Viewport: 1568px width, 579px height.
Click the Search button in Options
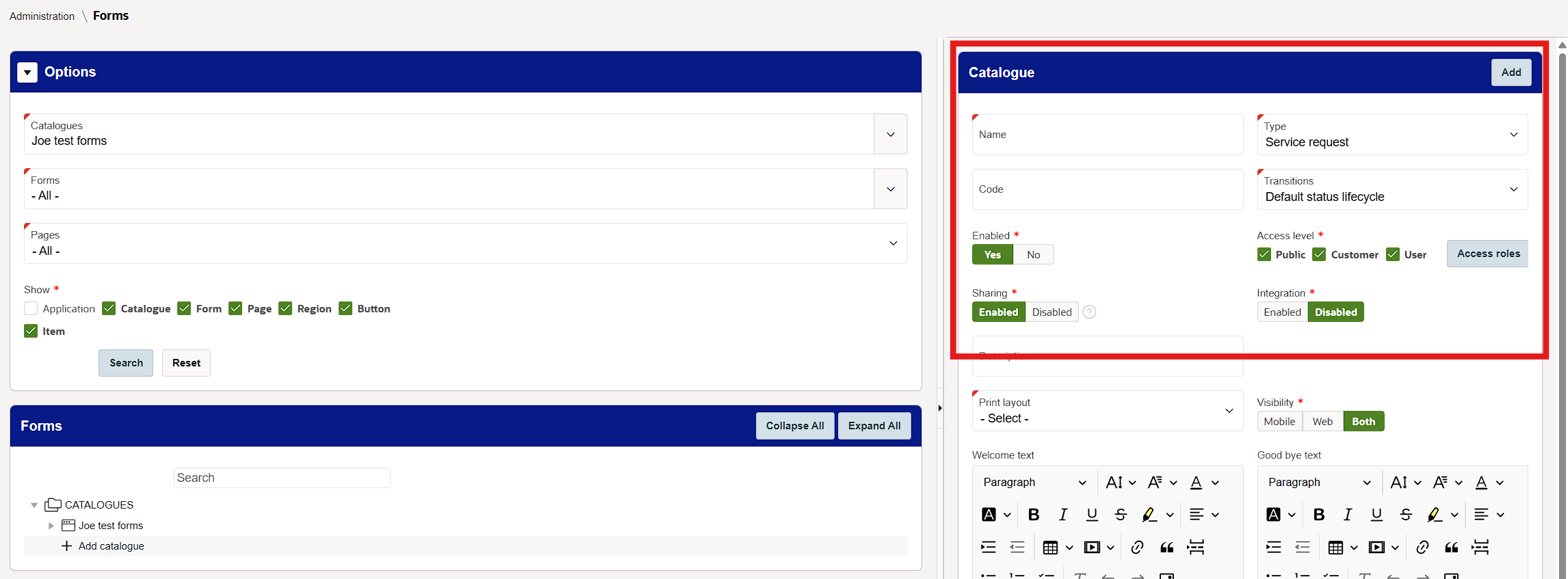point(126,363)
